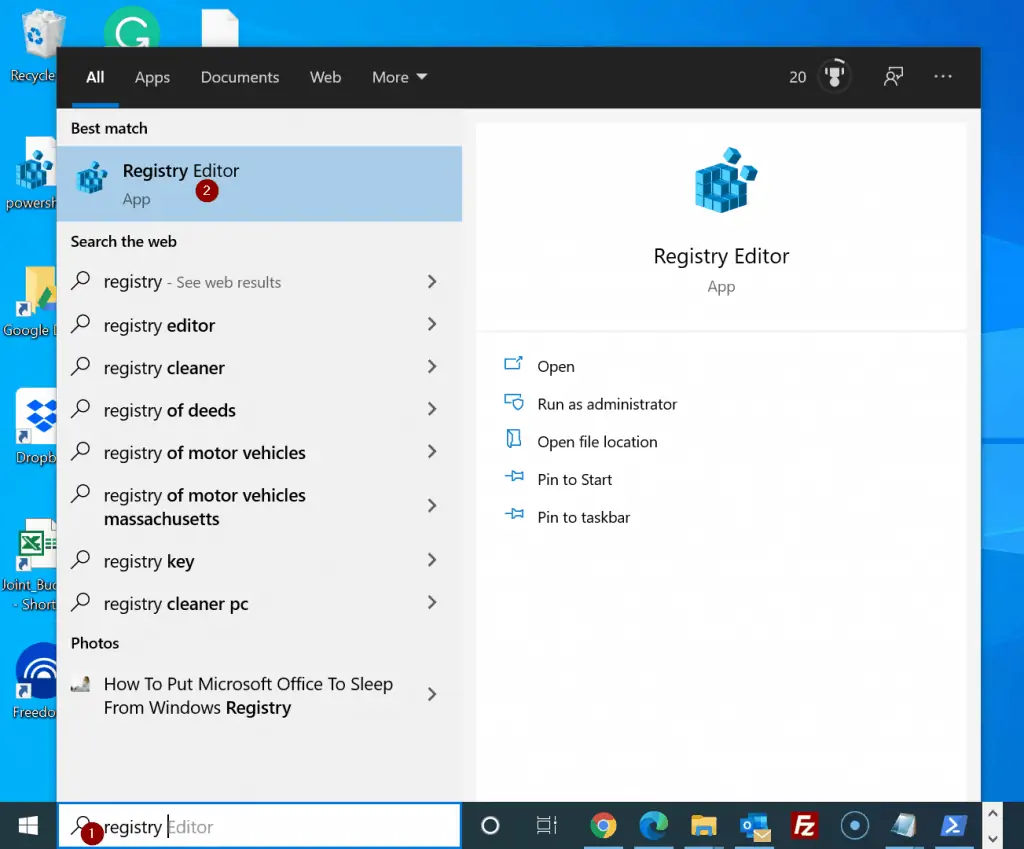Switch to the Apps tab
The height and width of the screenshot is (849, 1024).
tap(152, 77)
